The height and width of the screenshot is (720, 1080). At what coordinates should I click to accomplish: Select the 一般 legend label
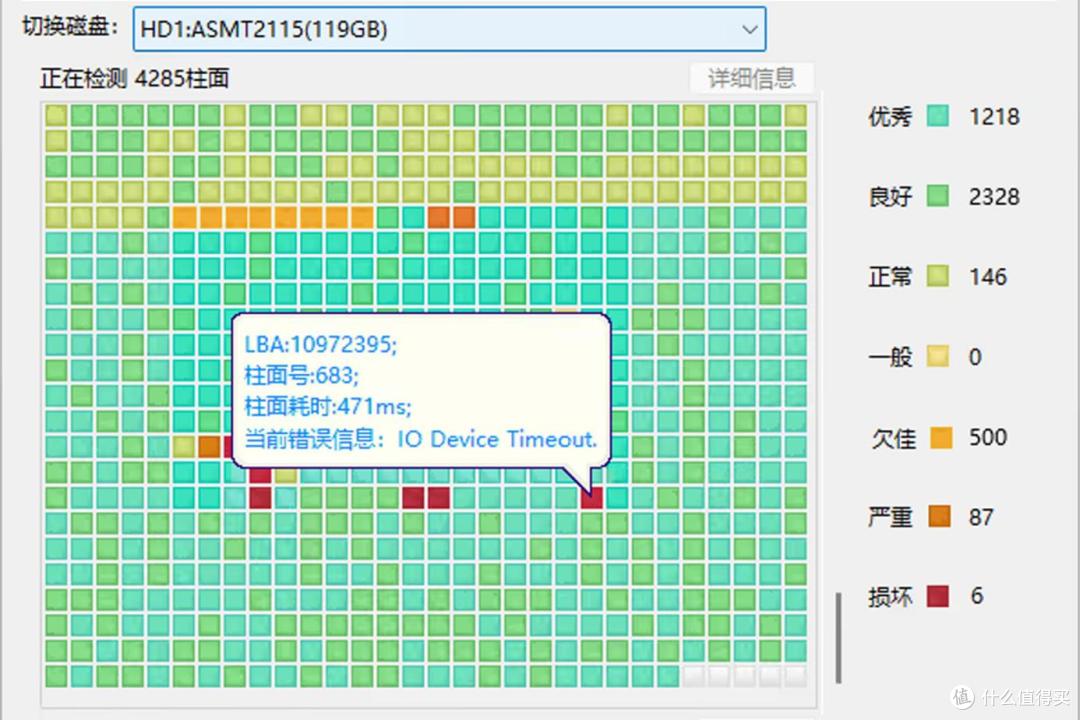tap(890, 357)
